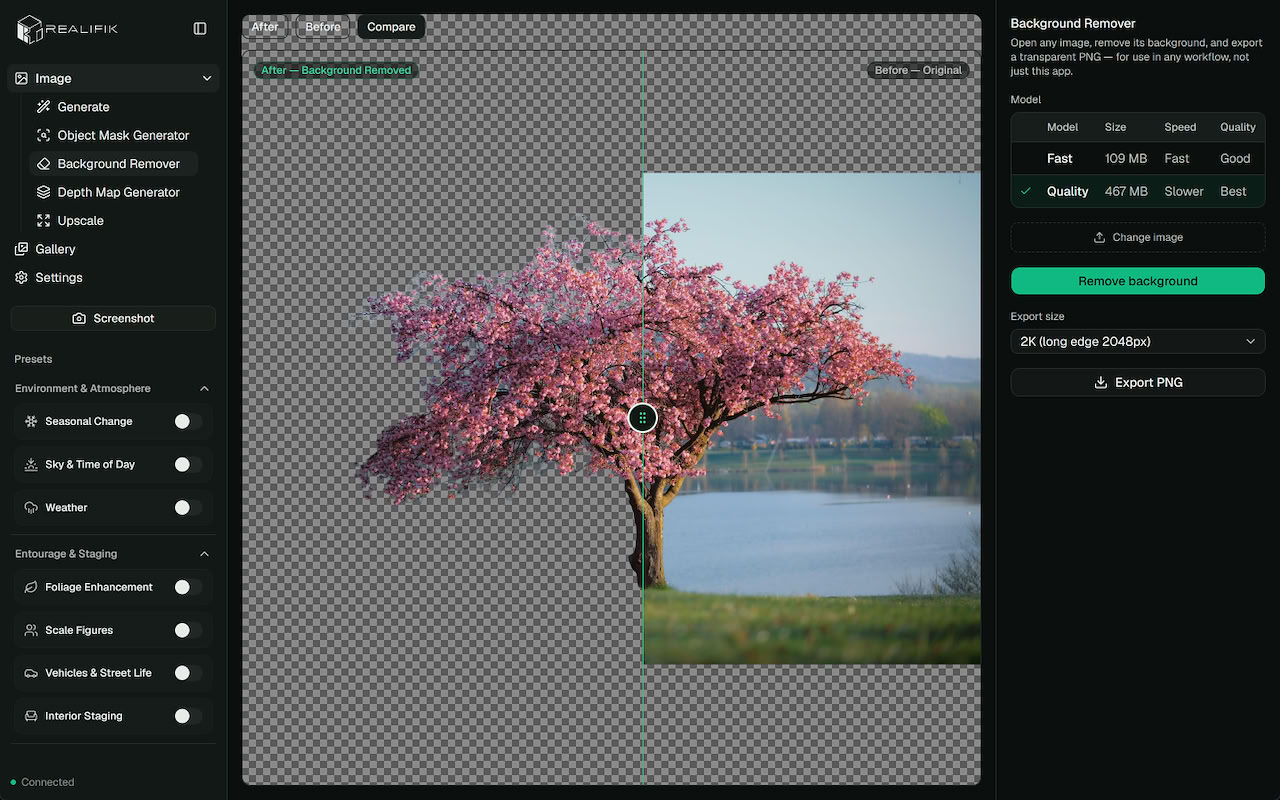Click the Settings gear icon
The image size is (1280, 800).
pyautogui.click(x=21, y=278)
